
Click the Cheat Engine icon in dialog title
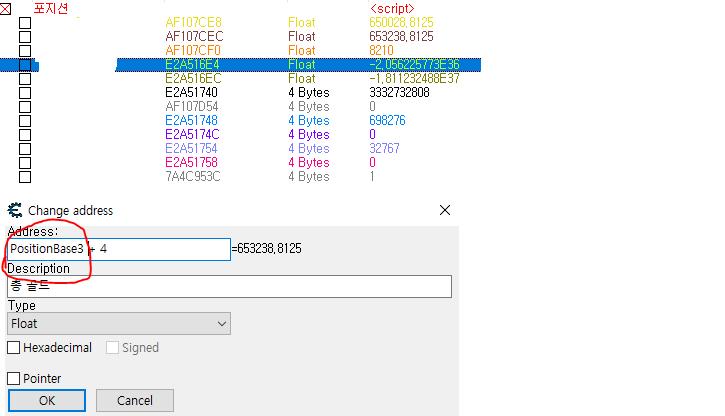14,210
